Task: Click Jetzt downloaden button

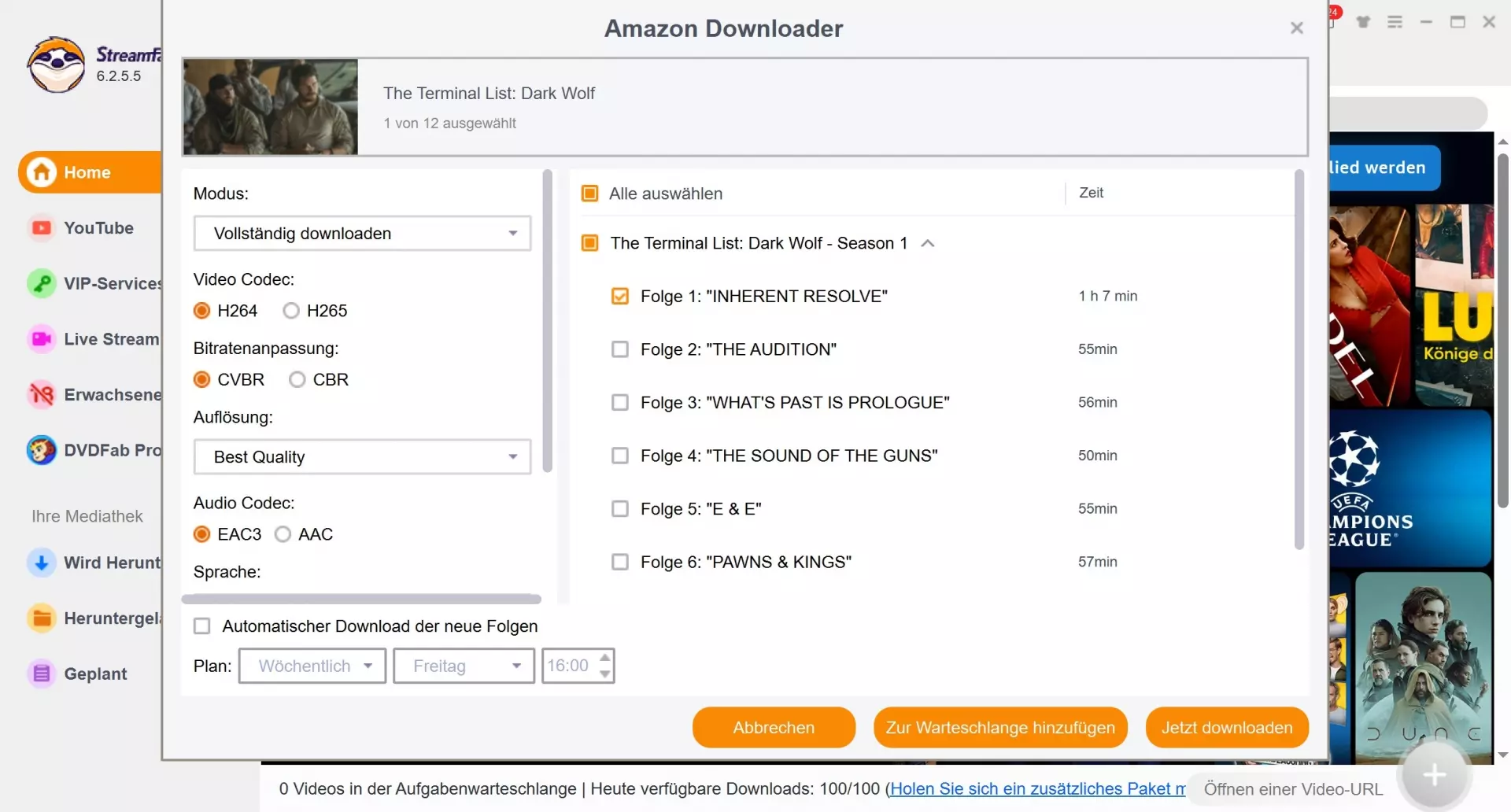Action: (x=1227, y=728)
